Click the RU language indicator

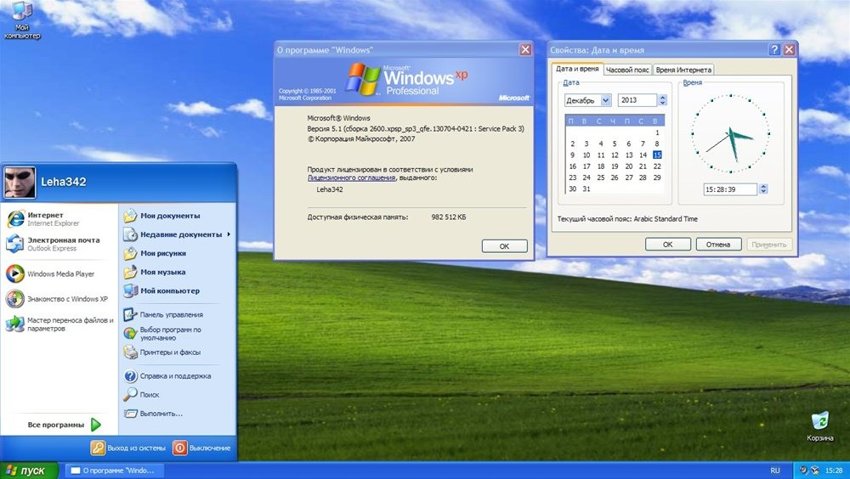click(775, 470)
